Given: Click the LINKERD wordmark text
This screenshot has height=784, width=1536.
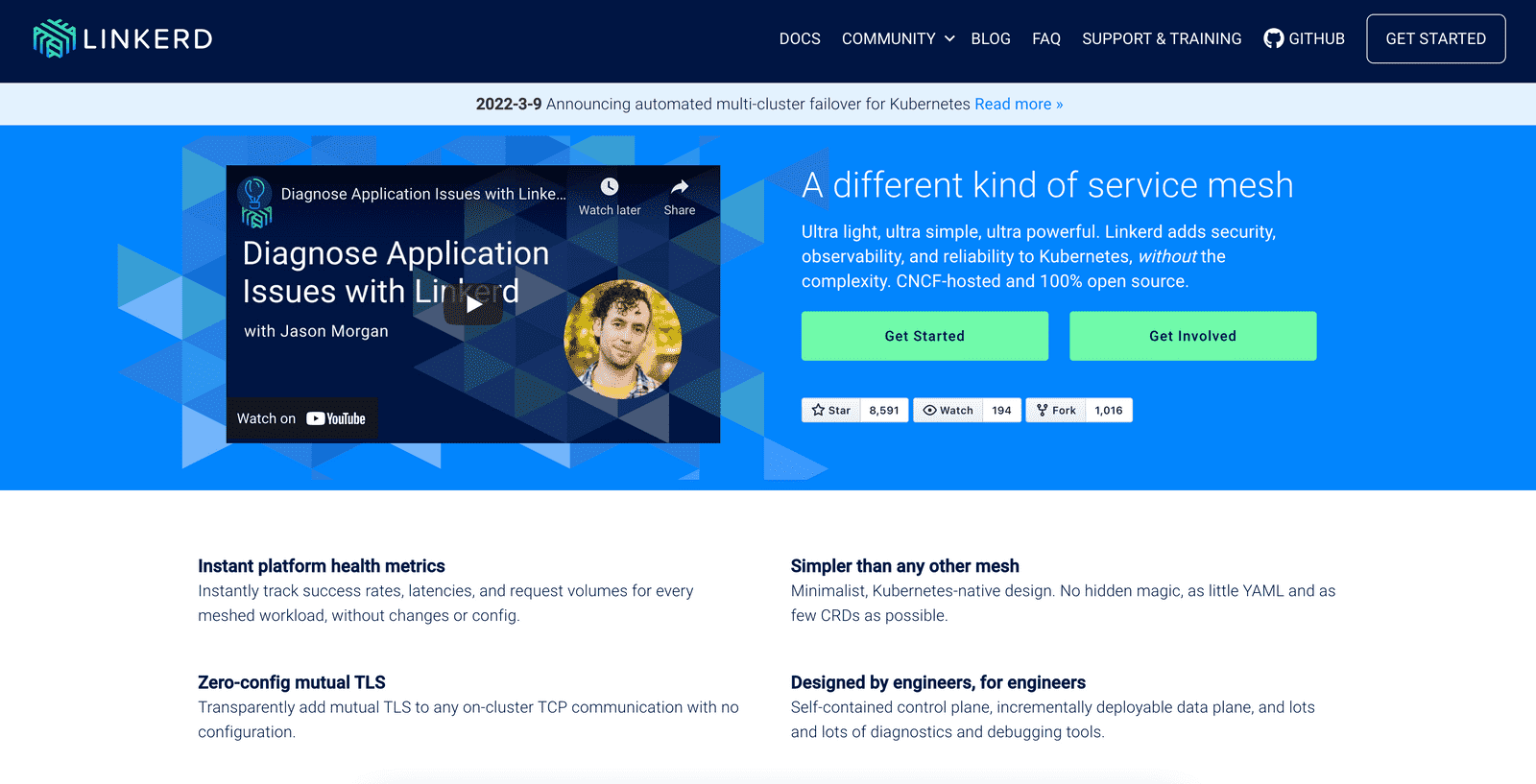Looking at the screenshot, I should coord(147,38).
